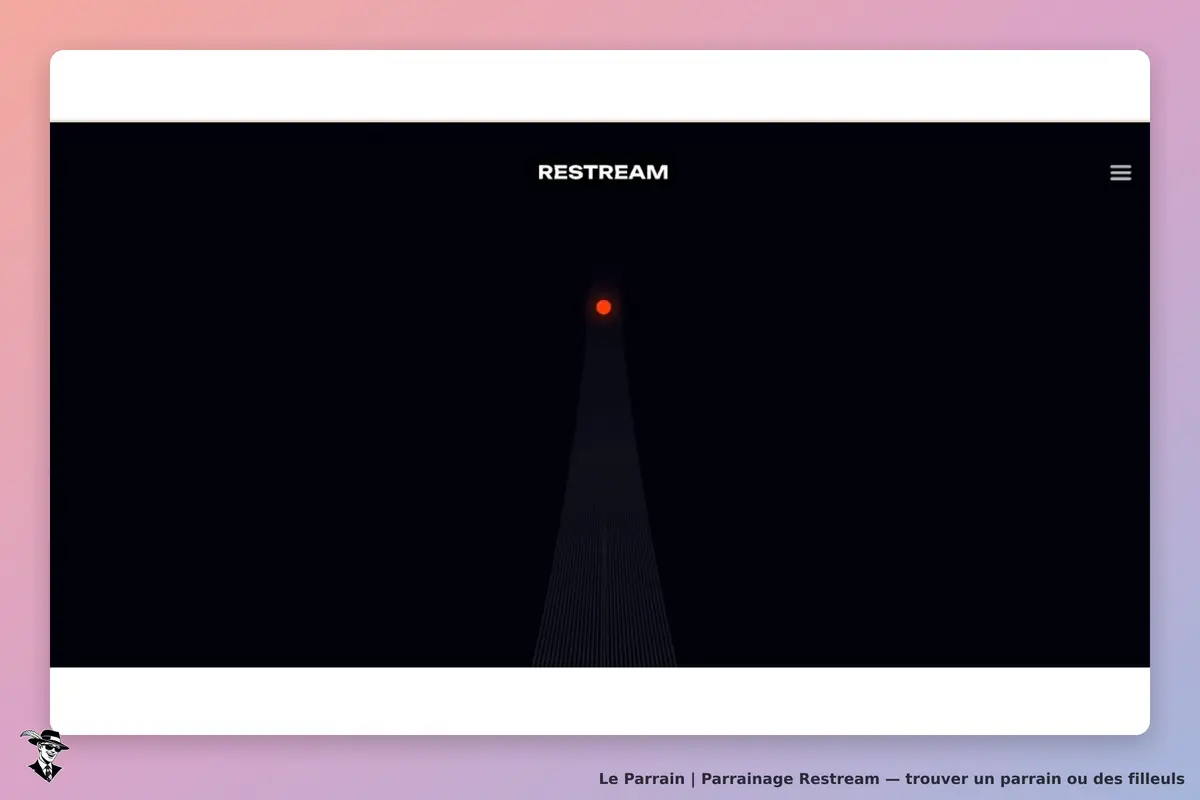Open the hamburger menu icon
The height and width of the screenshot is (800, 1200).
click(x=1120, y=173)
